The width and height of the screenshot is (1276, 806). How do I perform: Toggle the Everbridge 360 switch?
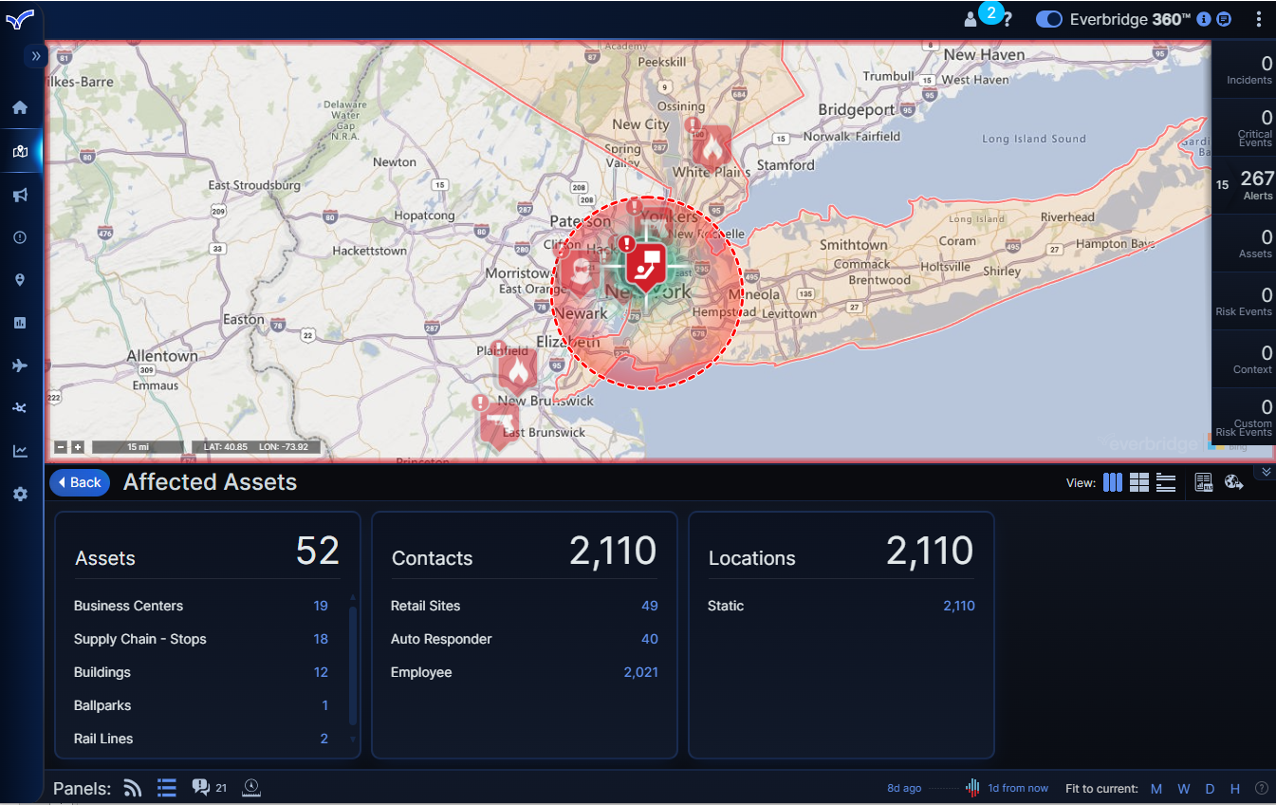[1048, 19]
